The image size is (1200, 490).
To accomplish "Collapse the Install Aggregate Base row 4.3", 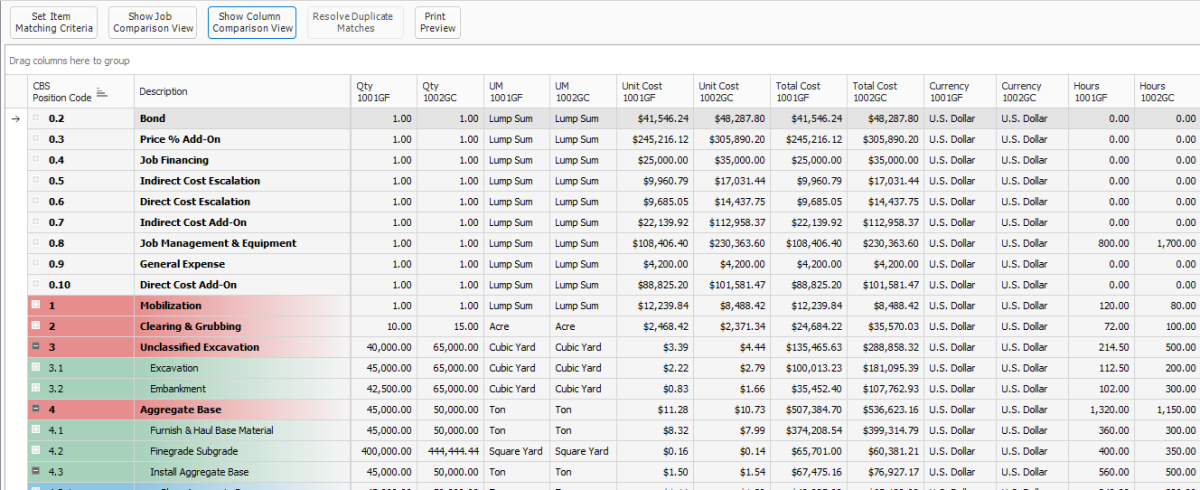I will pyautogui.click(x=36, y=471).
